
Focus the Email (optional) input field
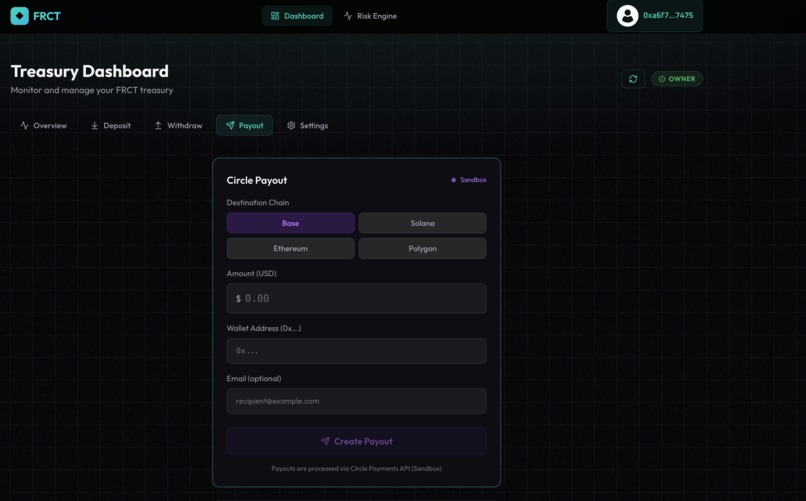(356, 401)
